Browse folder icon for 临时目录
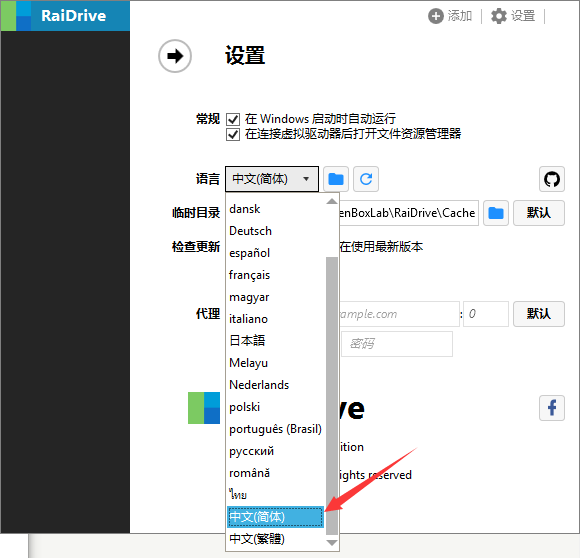The width and height of the screenshot is (580, 558). (x=496, y=213)
